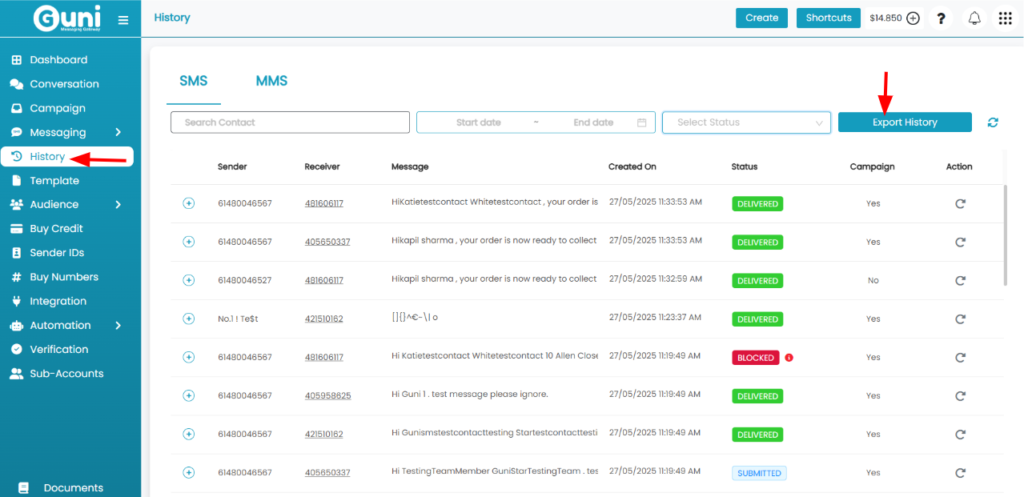The image size is (1024, 497).
Task: Click the Create button
Action: tap(761, 18)
